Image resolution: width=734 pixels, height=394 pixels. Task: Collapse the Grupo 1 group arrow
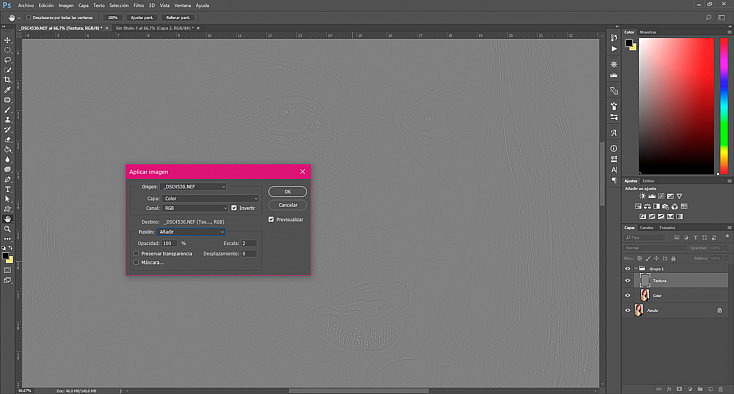click(636, 269)
